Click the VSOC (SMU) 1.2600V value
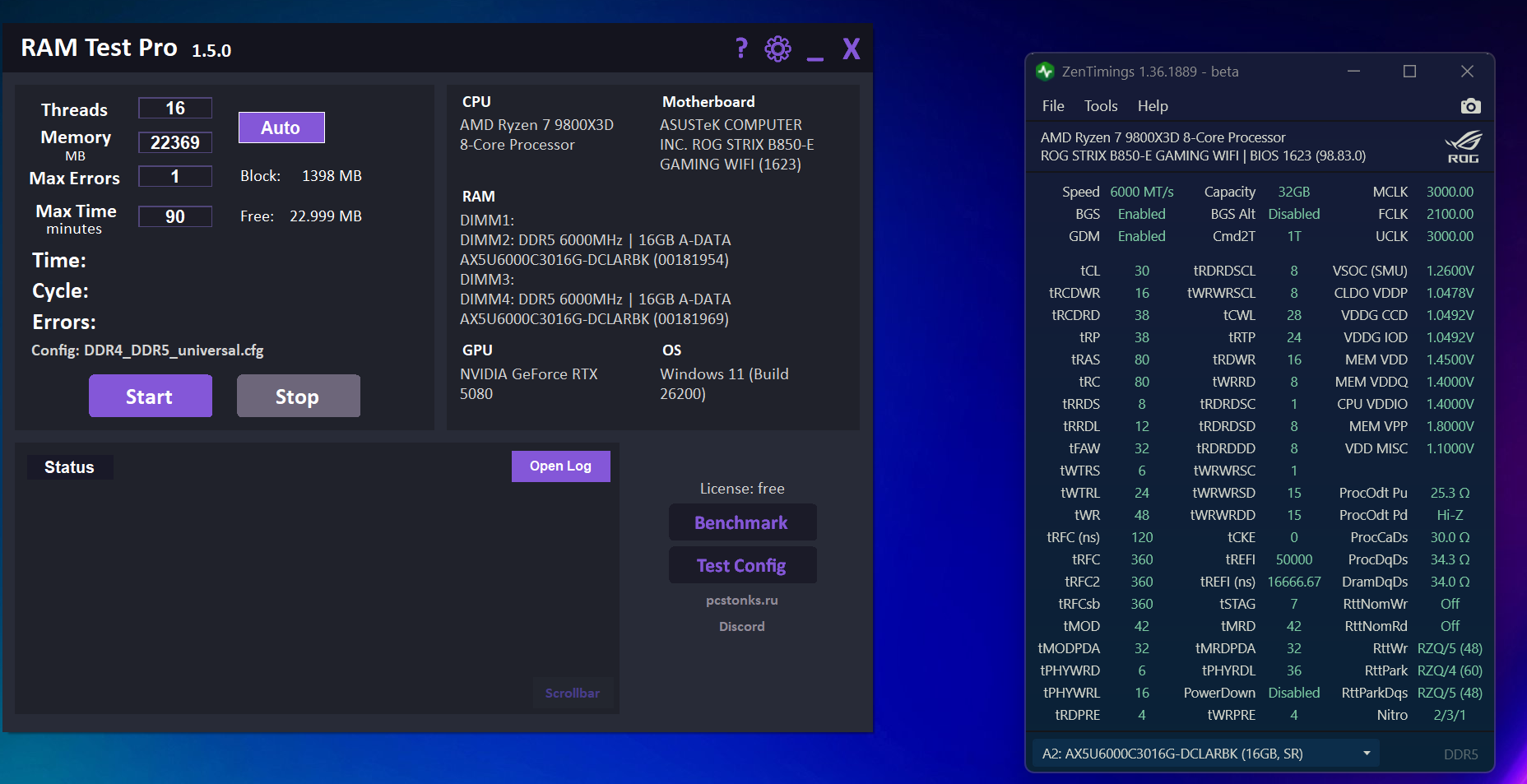 coord(1450,271)
